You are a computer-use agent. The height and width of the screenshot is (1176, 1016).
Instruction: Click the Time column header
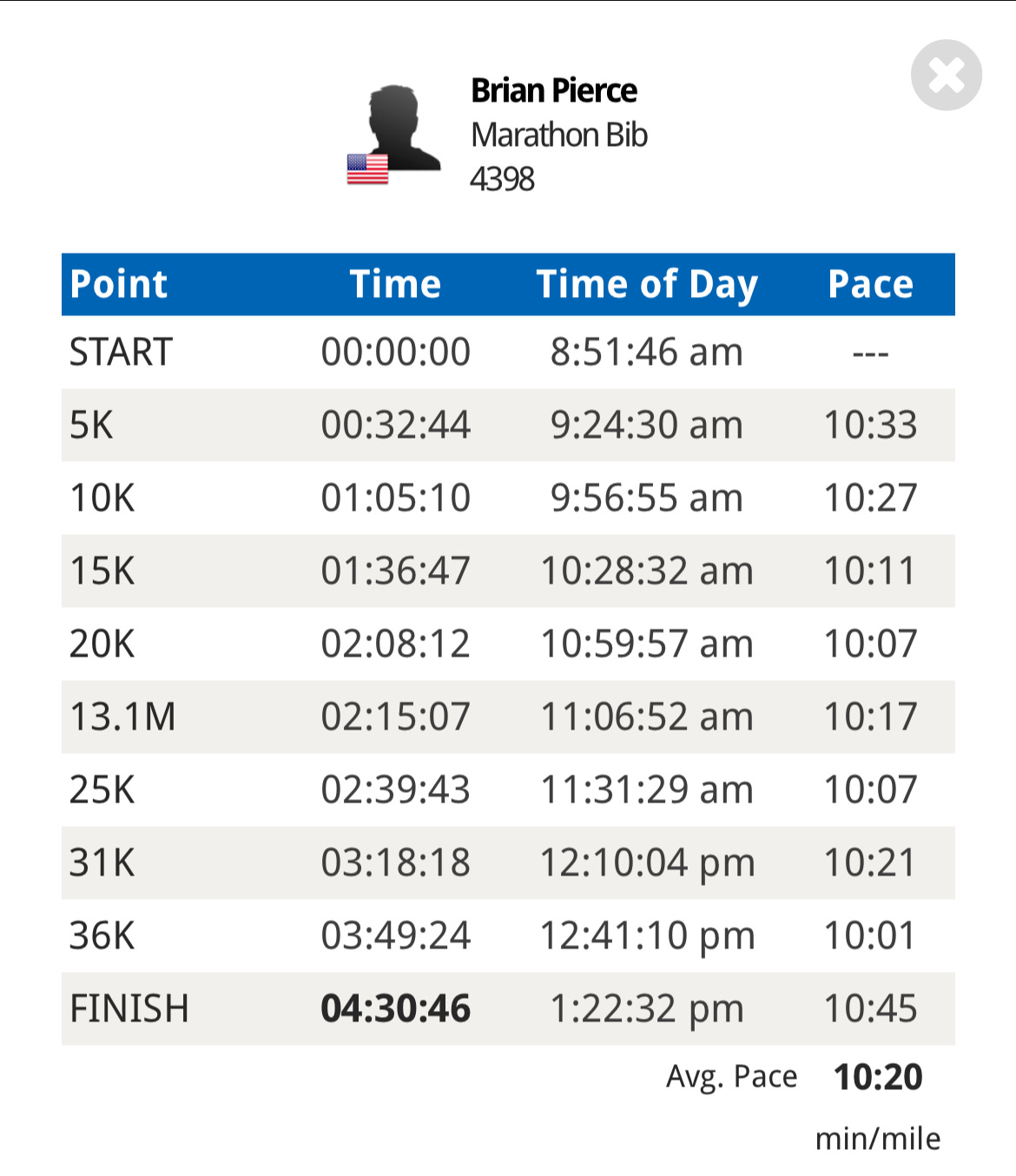(395, 284)
